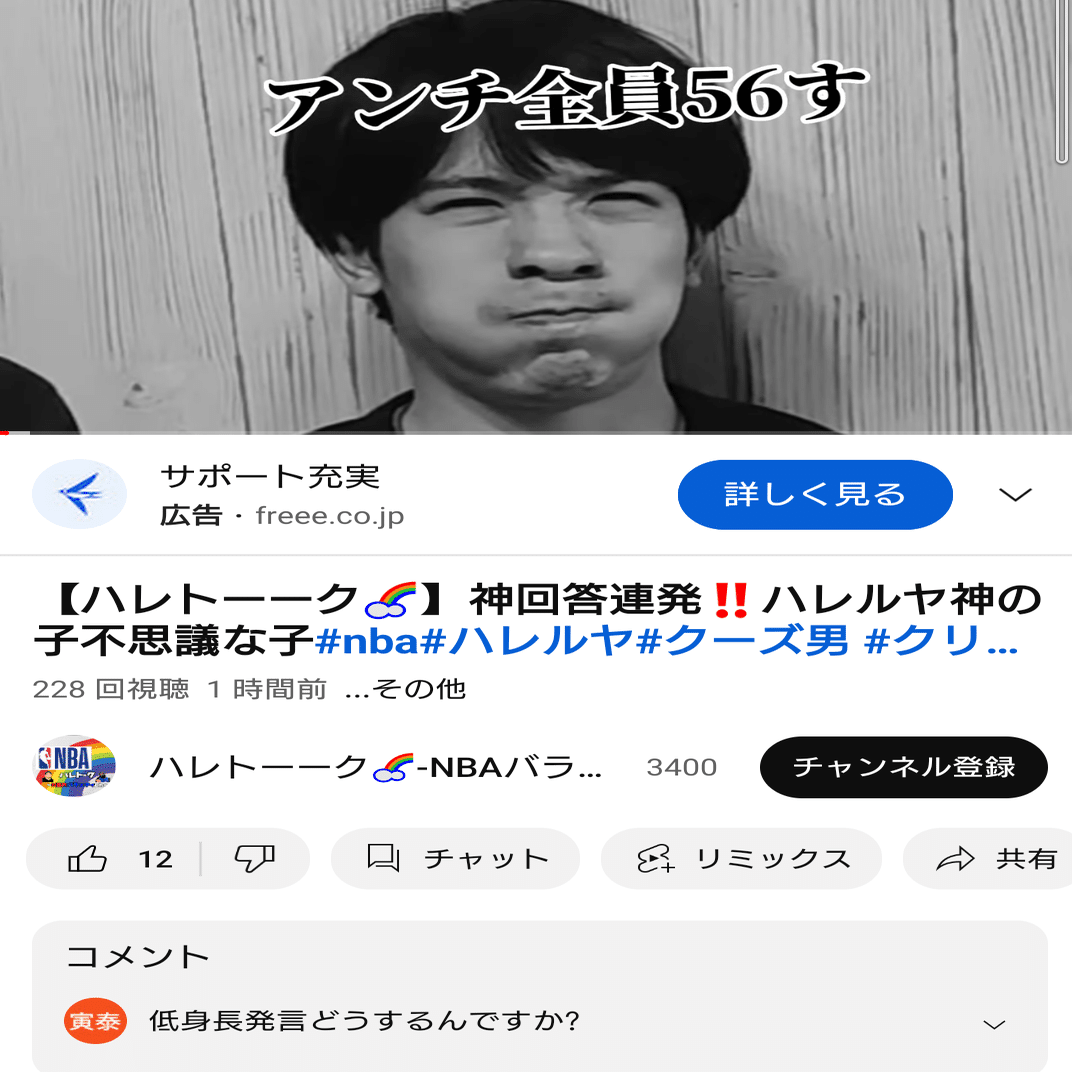The height and width of the screenshot is (1072, 1072).
Task: Click the 詳しく見る ad button
Action: [x=815, y=494]
